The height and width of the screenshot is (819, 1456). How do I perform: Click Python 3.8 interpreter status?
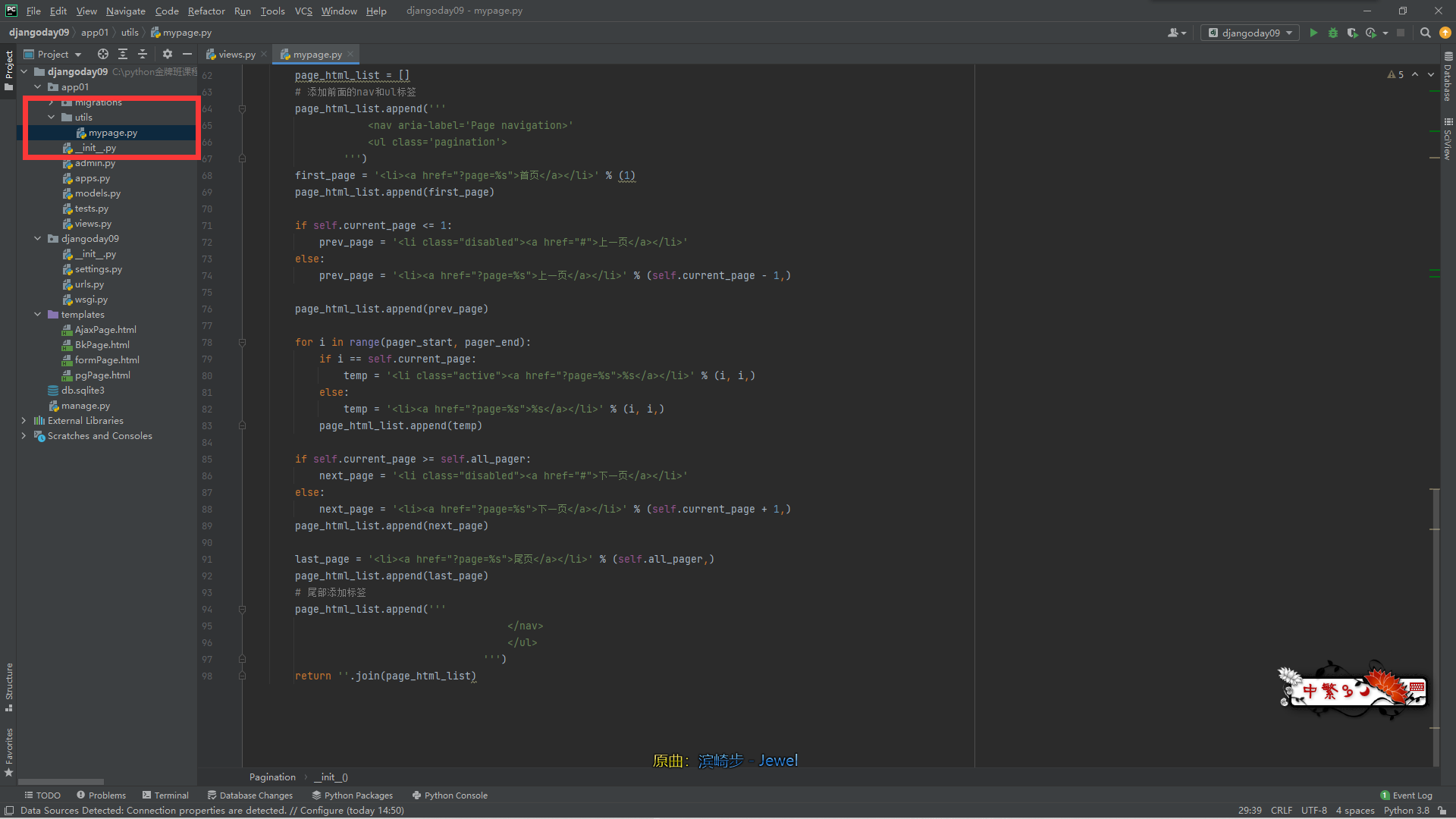coord(1406,810)
